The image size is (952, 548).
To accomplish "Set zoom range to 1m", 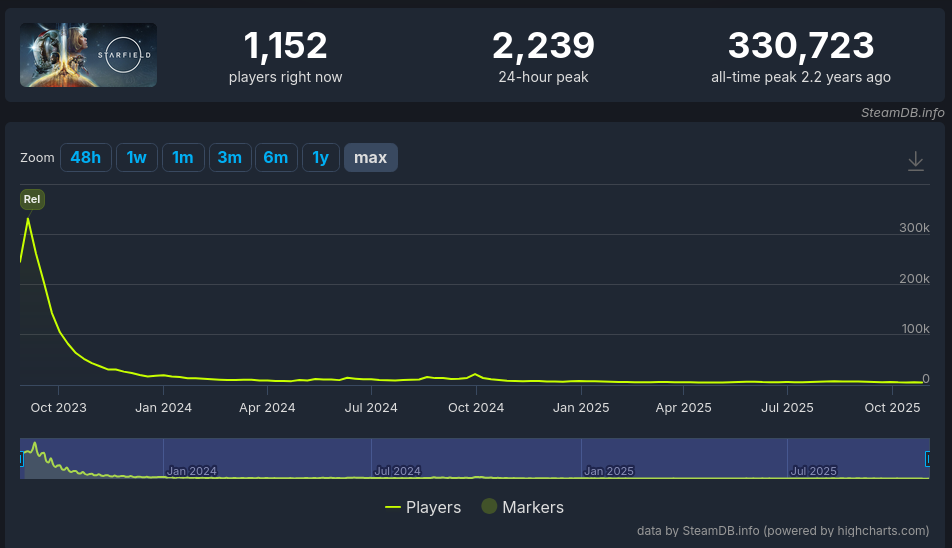I will (183, 158).
